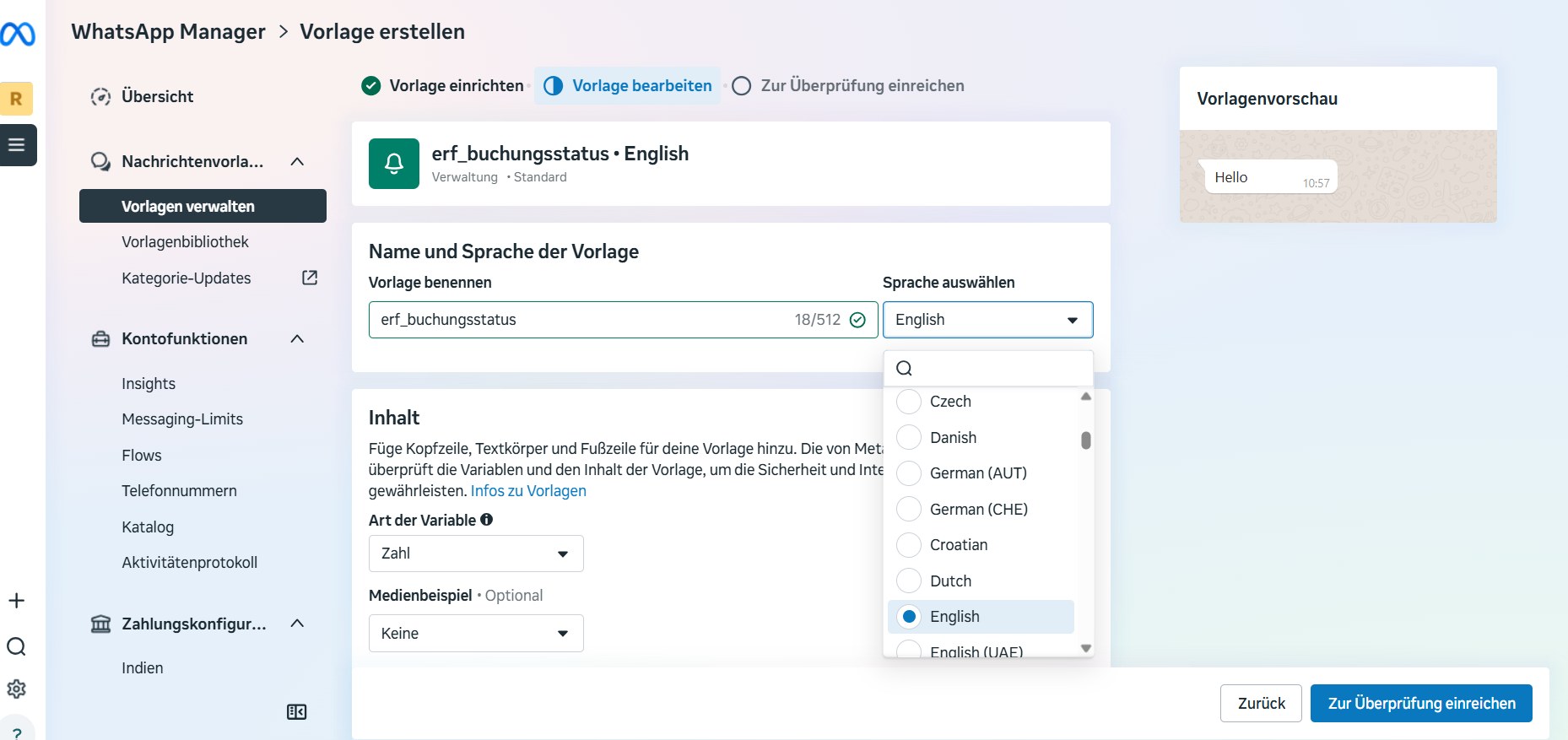1568x740 pixels.
Task: Click the Nachrichtenvorlagen chat icon
Action: click(x=100, y=162)
